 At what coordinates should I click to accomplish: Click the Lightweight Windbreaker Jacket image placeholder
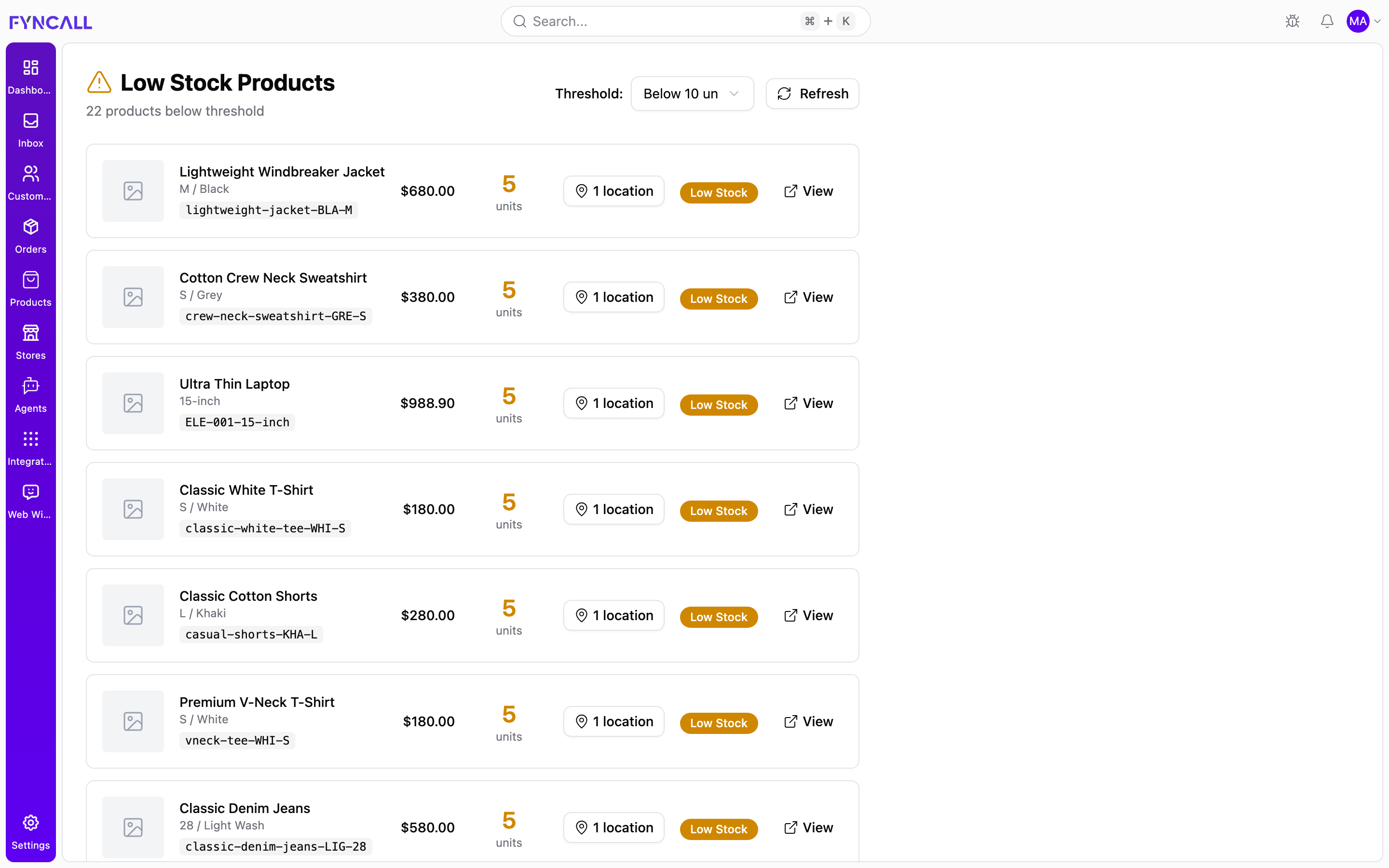point(133,191)
